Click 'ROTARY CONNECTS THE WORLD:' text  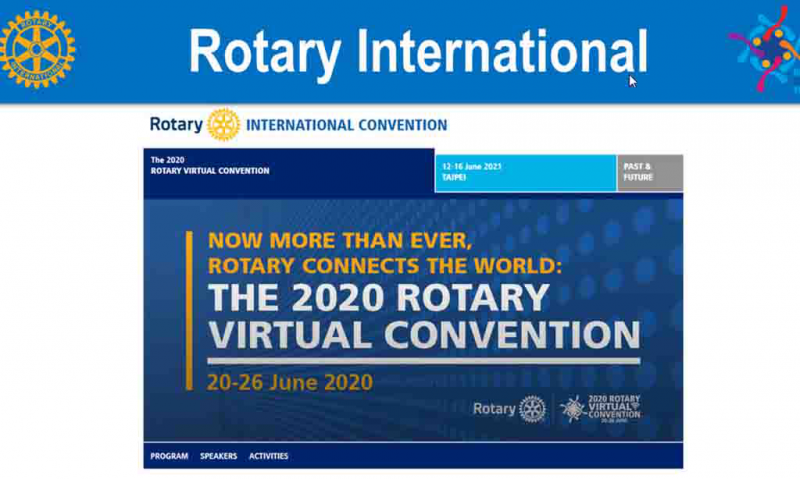point(385,265)
